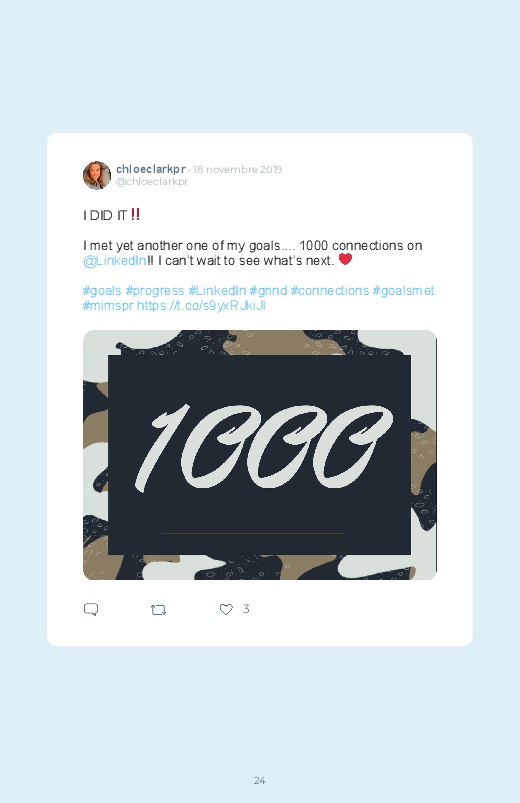Screen dimensions: 520x803
Task: Open the @LinkedIn mention link
Action: pyautogui.click(x=115, y=261)
